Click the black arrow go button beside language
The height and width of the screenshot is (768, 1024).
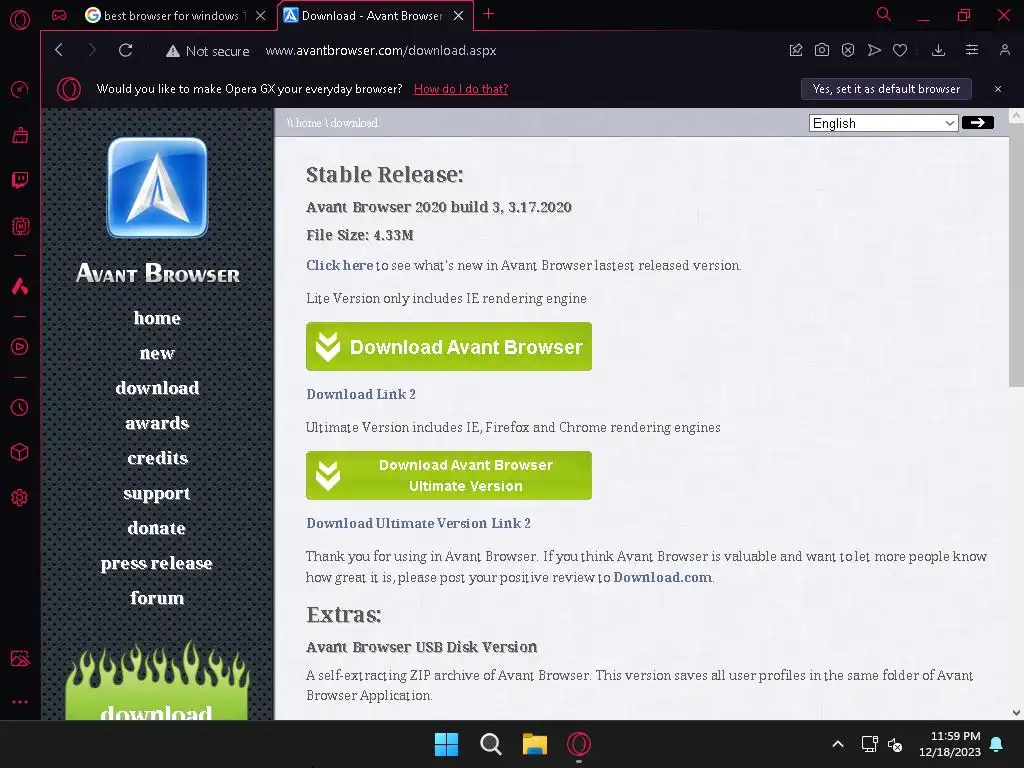pos(978,123)
